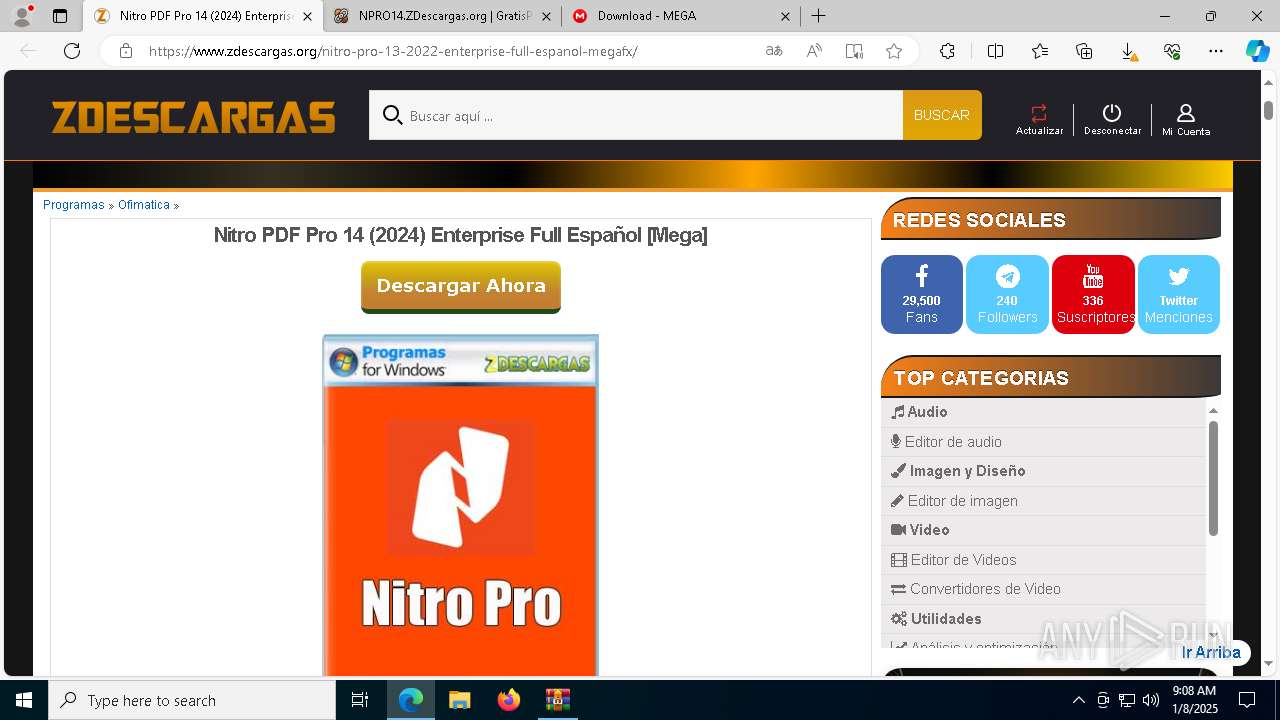
Task: Click the read aloud icon in address bar
Action: (814, 51)
